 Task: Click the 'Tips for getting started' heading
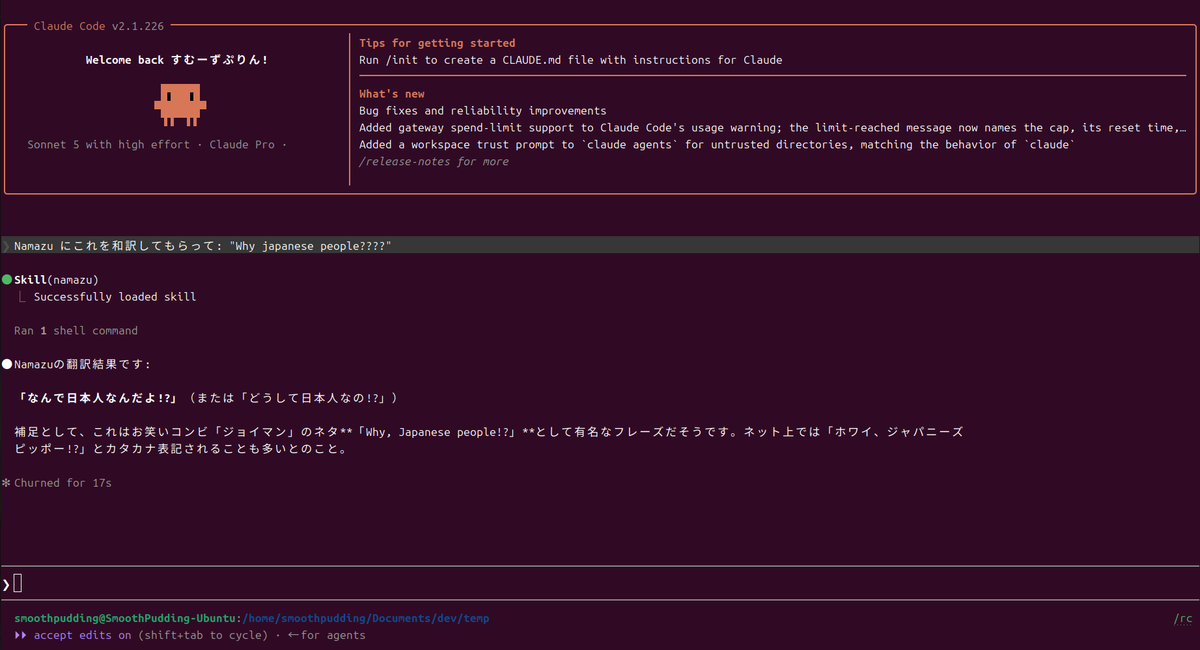(438, 43)
